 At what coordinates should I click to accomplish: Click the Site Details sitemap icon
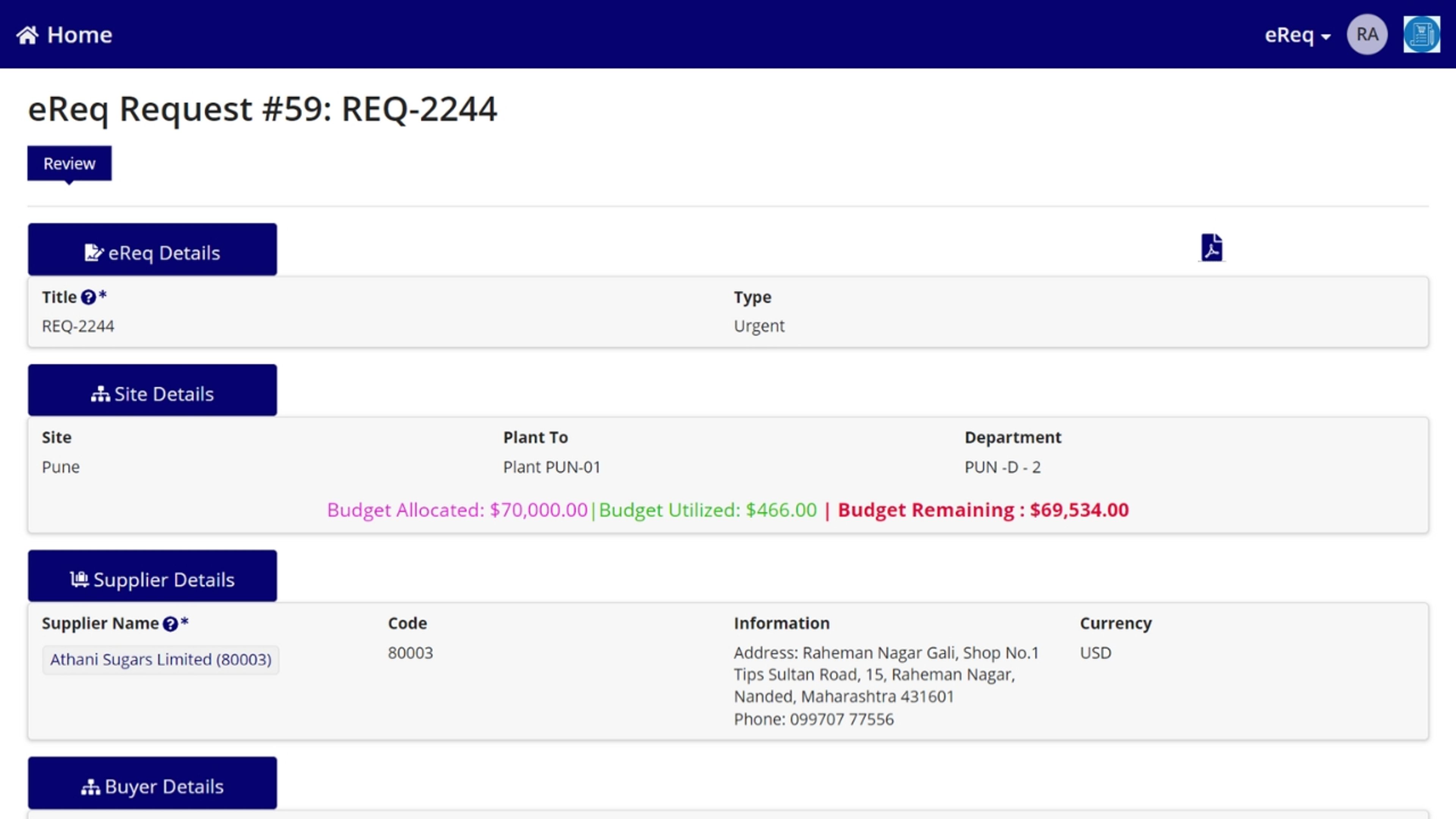coord(100,394)
